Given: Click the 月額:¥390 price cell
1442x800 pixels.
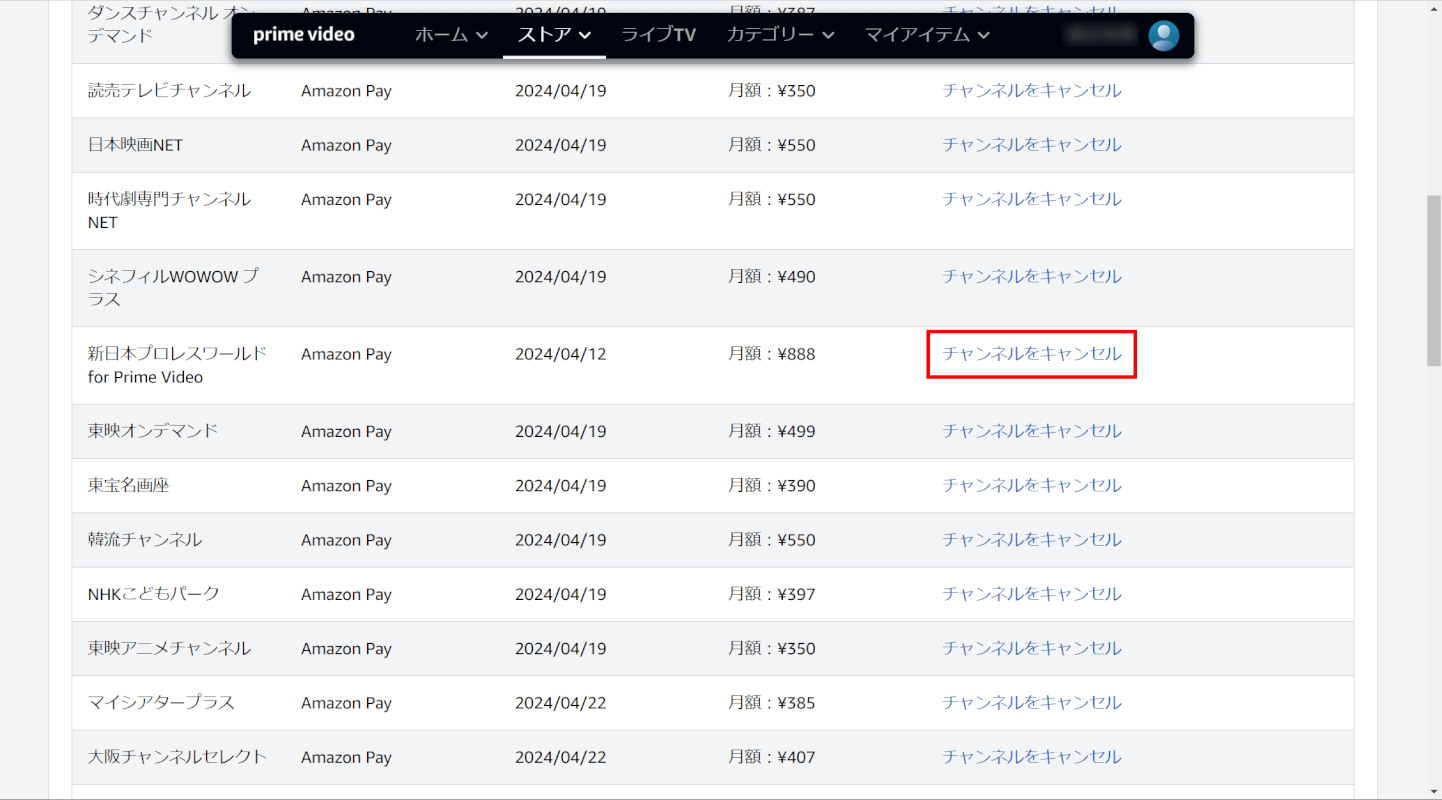Looking at the screenshot, I should [772, 485].
